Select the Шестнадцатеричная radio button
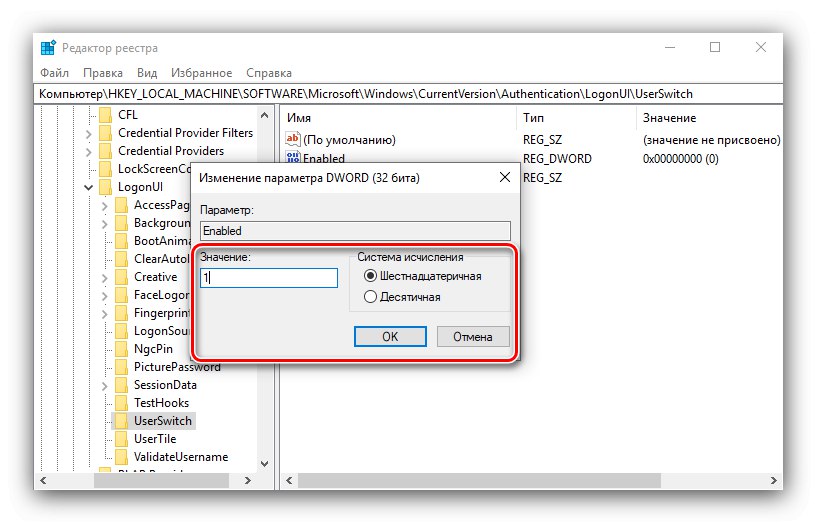The width and height of the screenshot is (816, 523). coord(370,276)
